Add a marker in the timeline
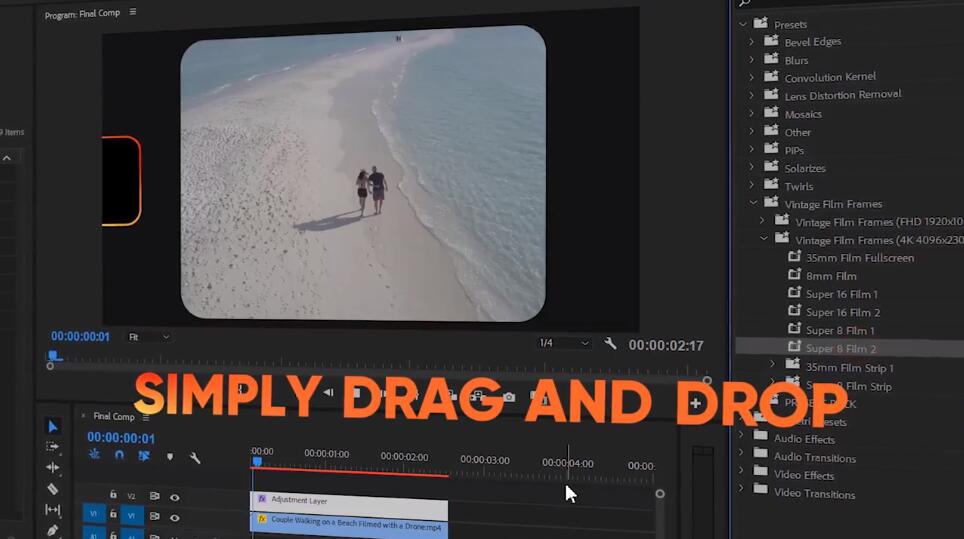964x539 pixels. click(x=170, y=457)
